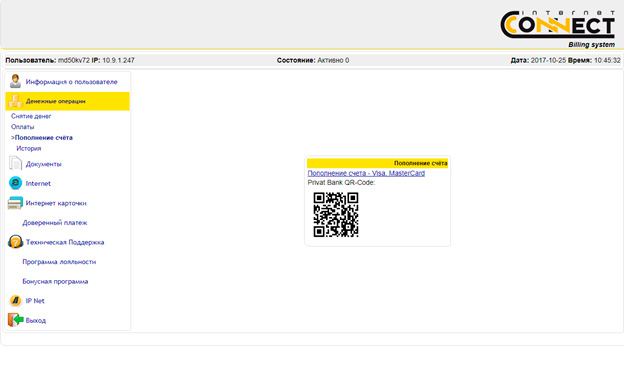Follow the Visa, MasterCard top-up link
624x368 pixels.
366,173
